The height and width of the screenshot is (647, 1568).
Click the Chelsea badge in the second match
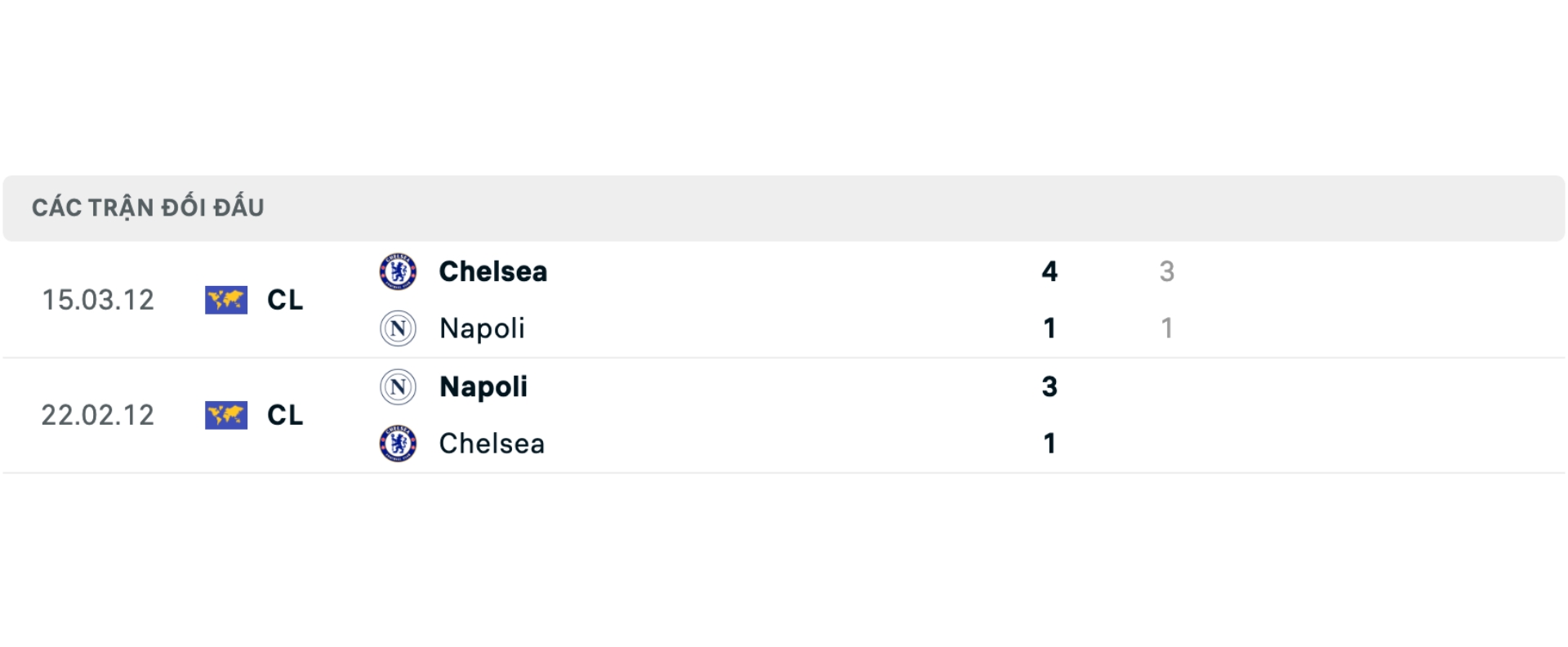pyautogui.click(x=398, y=444)
